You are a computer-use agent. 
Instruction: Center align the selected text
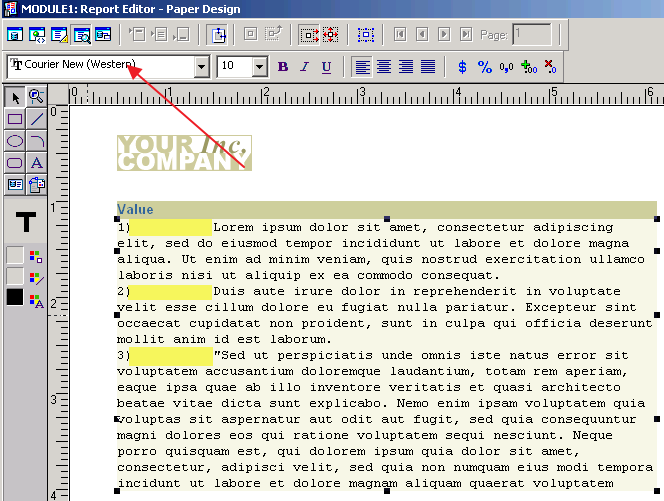tap(384, 67)
